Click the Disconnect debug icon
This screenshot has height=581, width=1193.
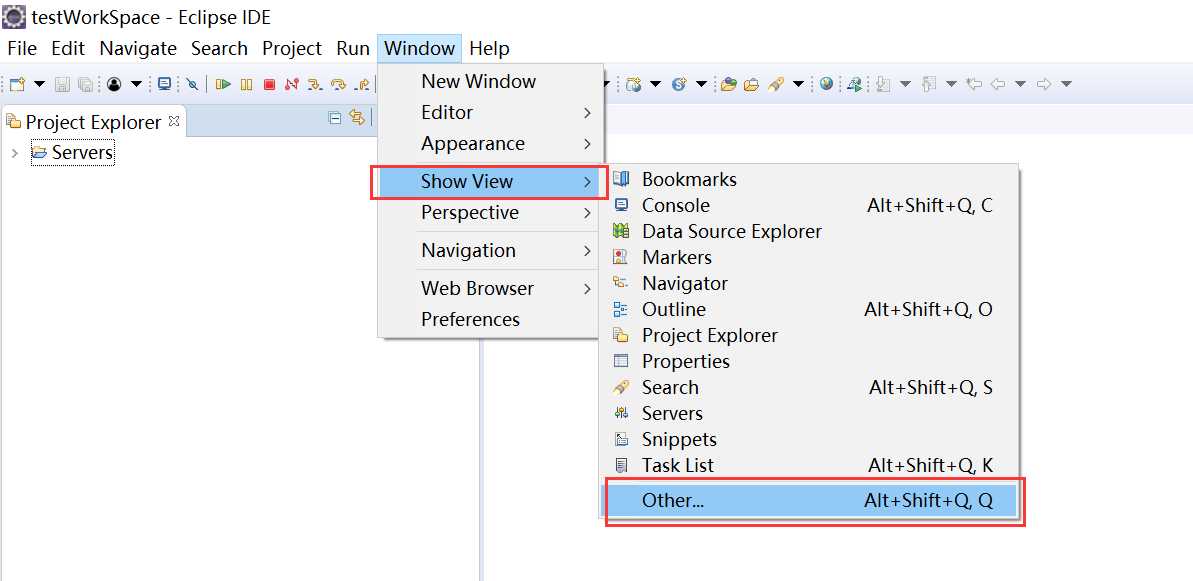click(x=291, y=84)
